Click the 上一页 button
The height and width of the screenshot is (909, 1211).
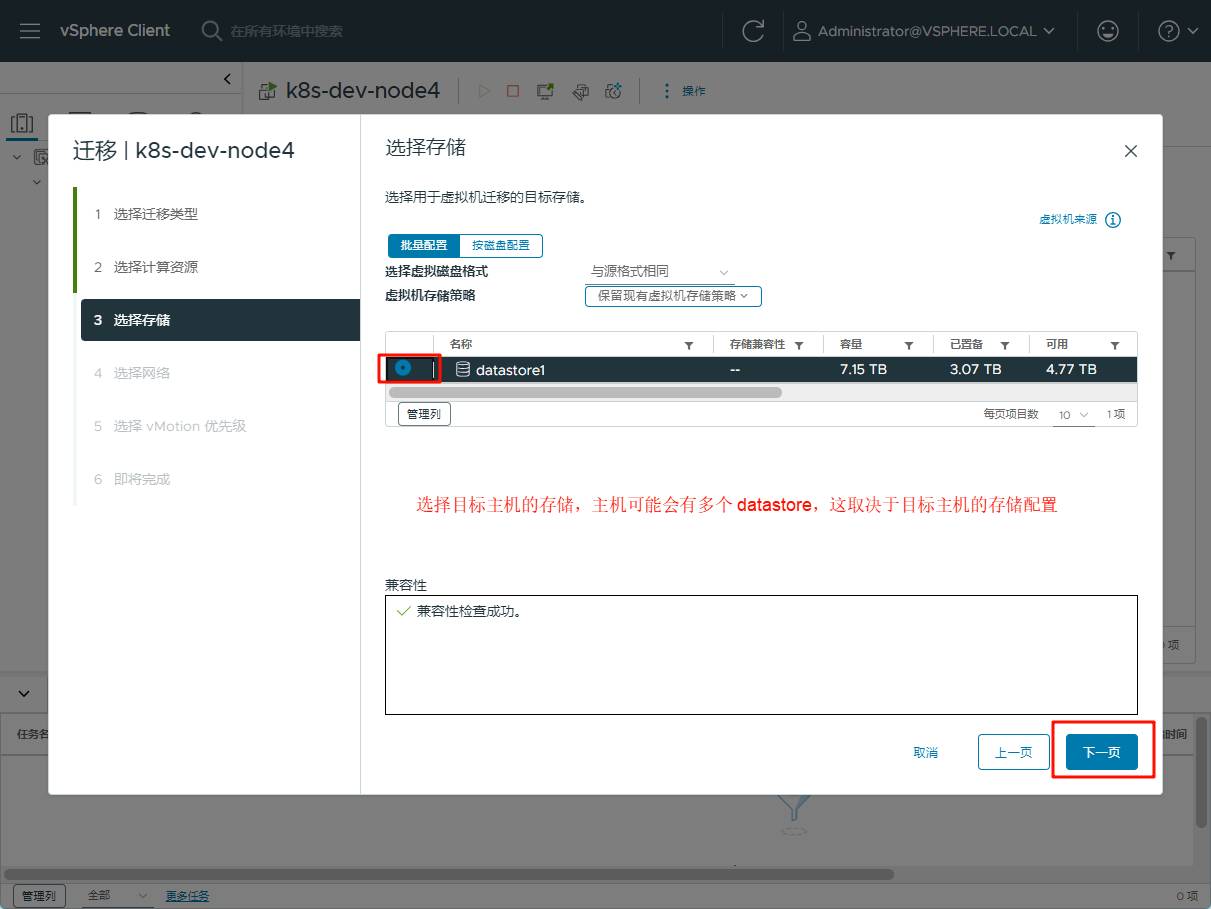pos(1013,752)
